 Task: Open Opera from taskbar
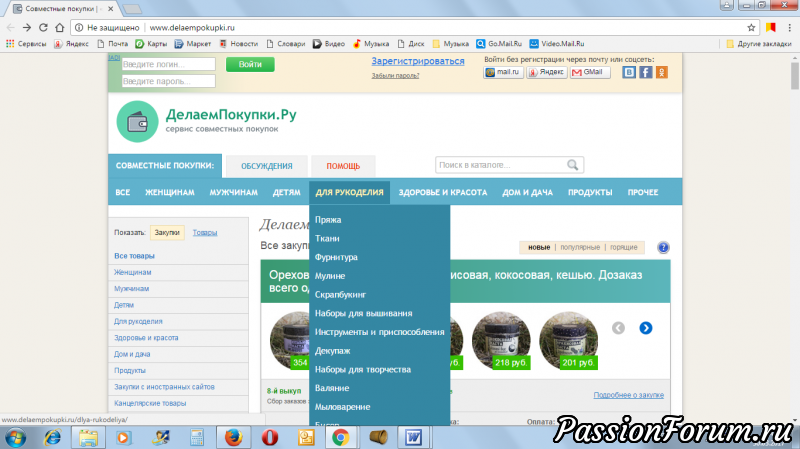(x=270, y=437)
